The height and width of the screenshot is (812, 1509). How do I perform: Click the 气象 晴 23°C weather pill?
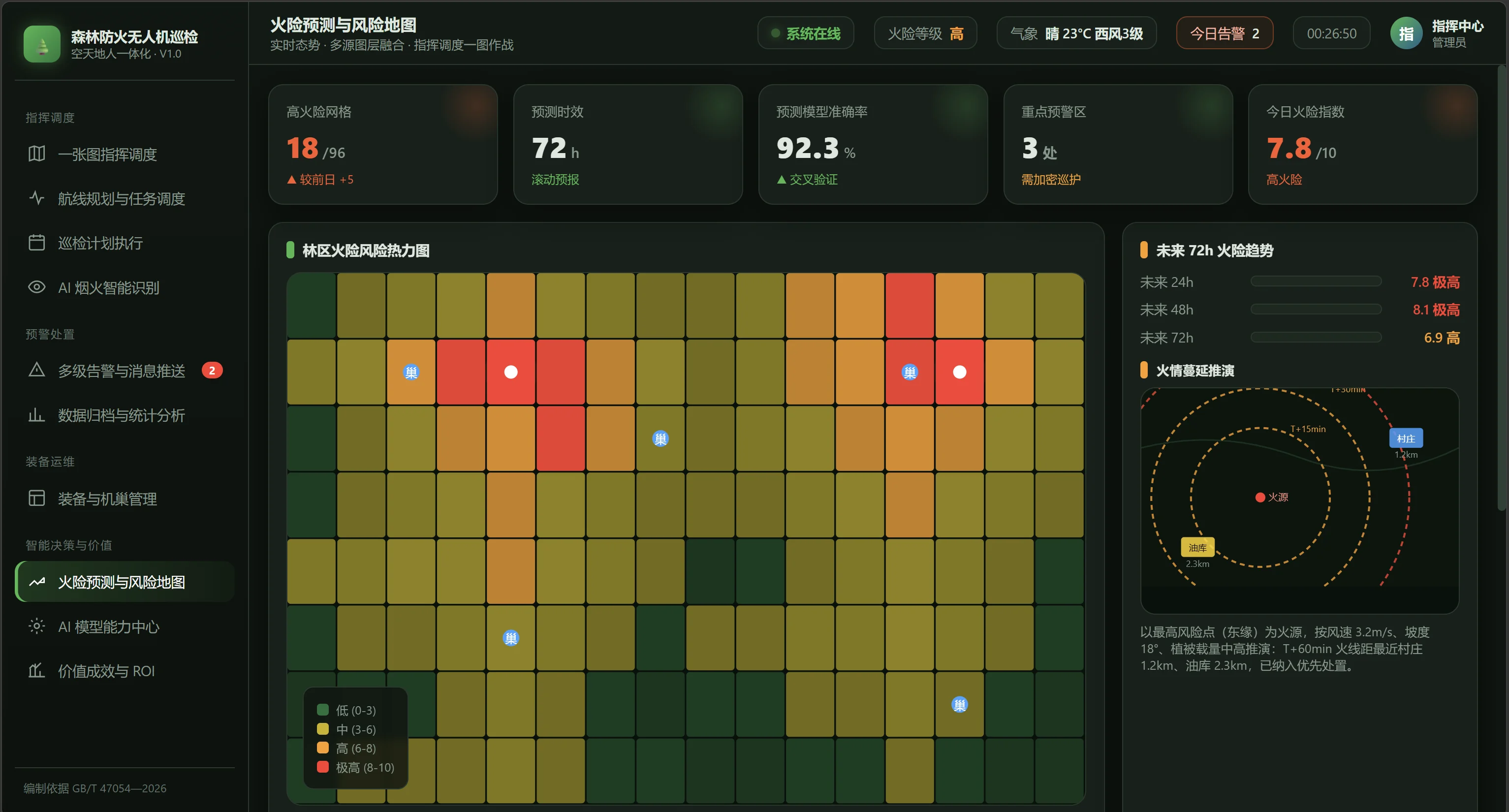point(1076,33)
